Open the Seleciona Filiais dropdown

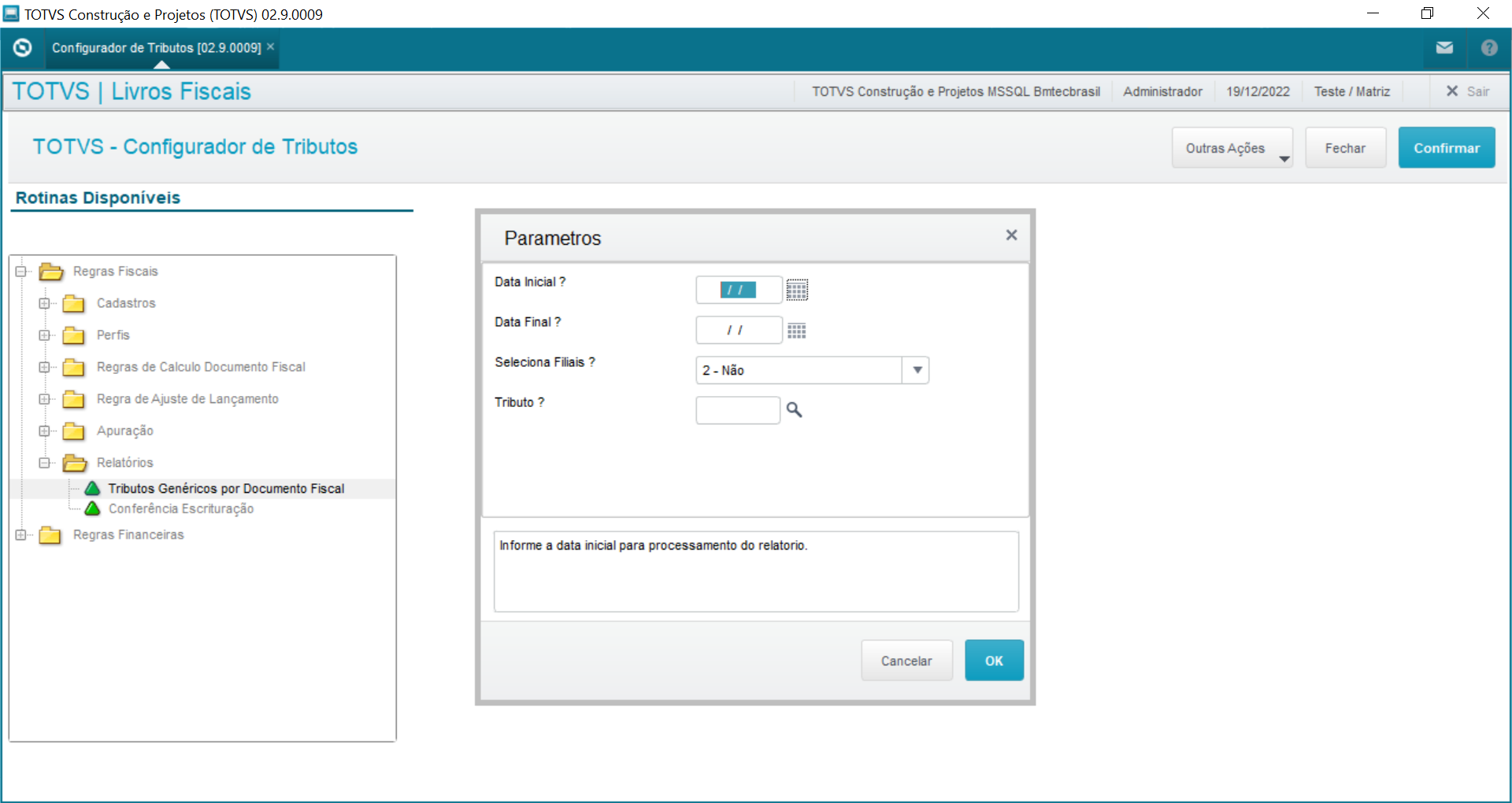click(917, 370)
